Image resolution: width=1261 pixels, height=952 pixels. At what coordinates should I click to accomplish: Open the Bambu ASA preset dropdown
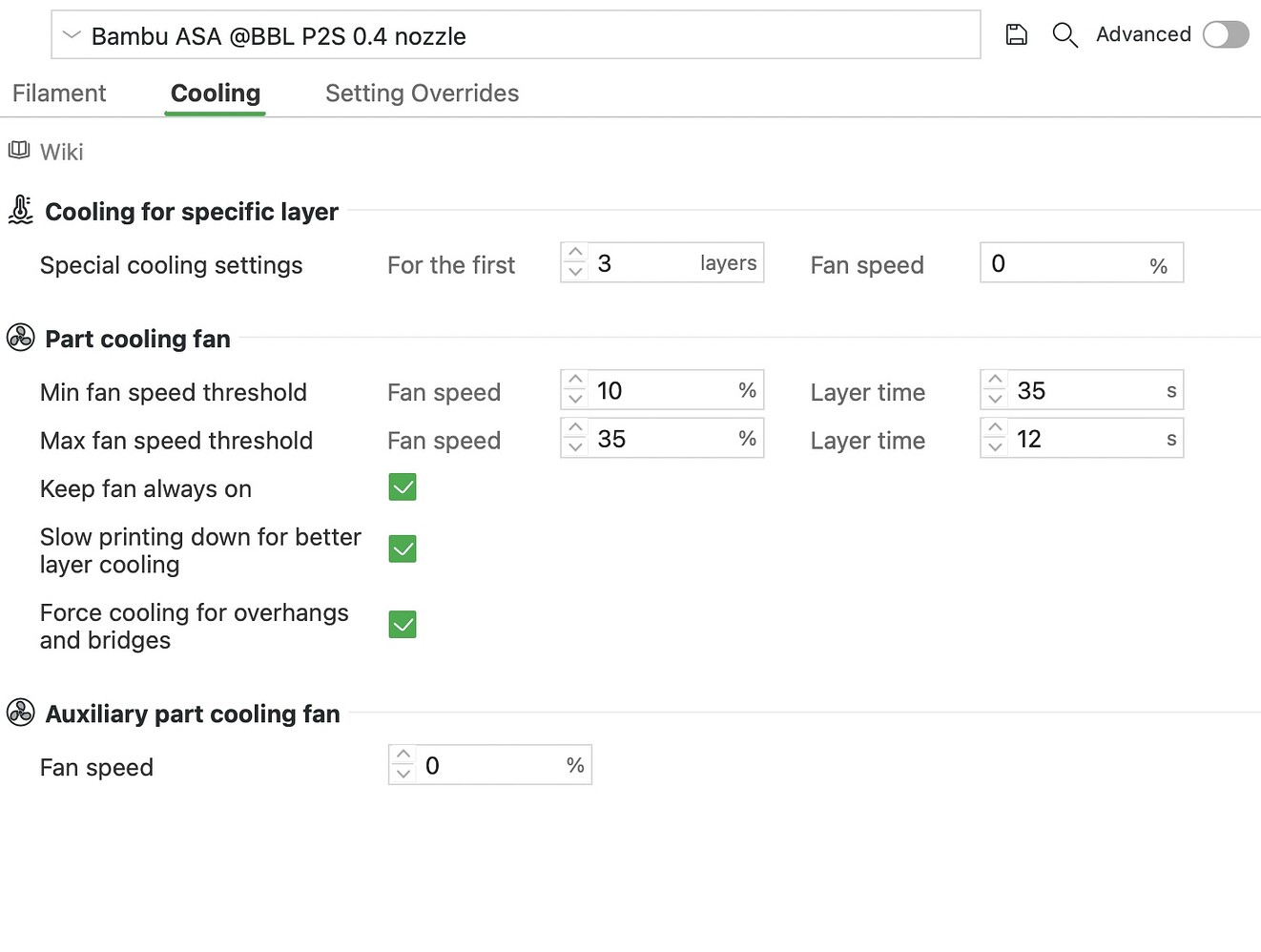point(516,35)
